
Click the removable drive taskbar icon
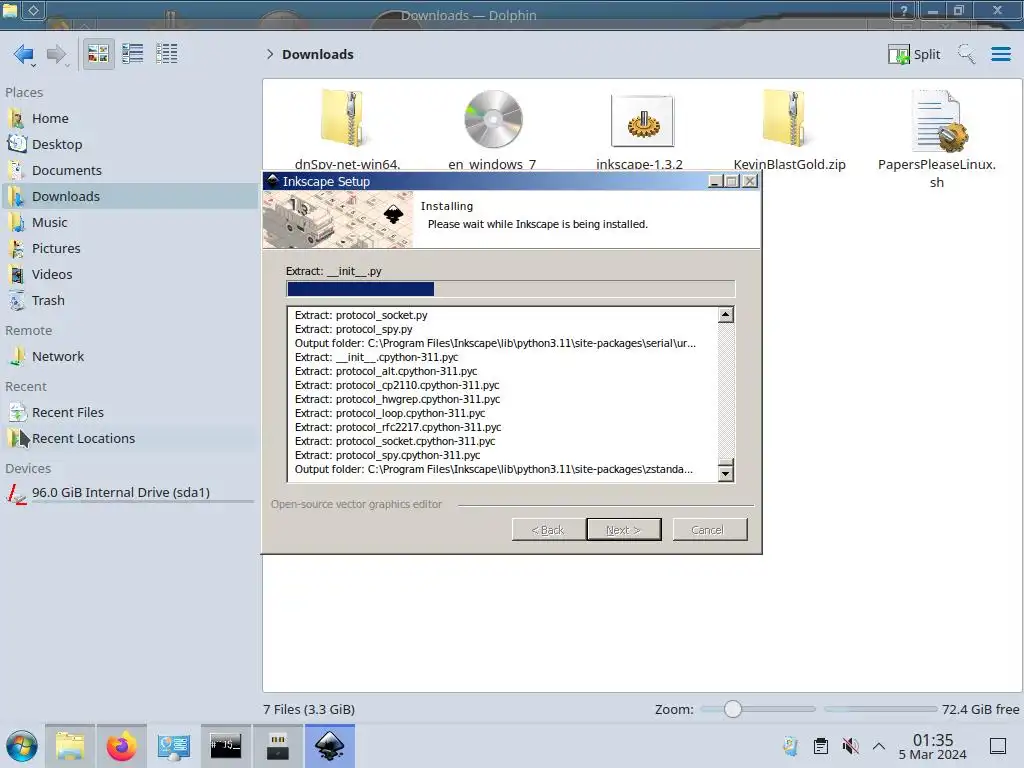tap(278, 746)
